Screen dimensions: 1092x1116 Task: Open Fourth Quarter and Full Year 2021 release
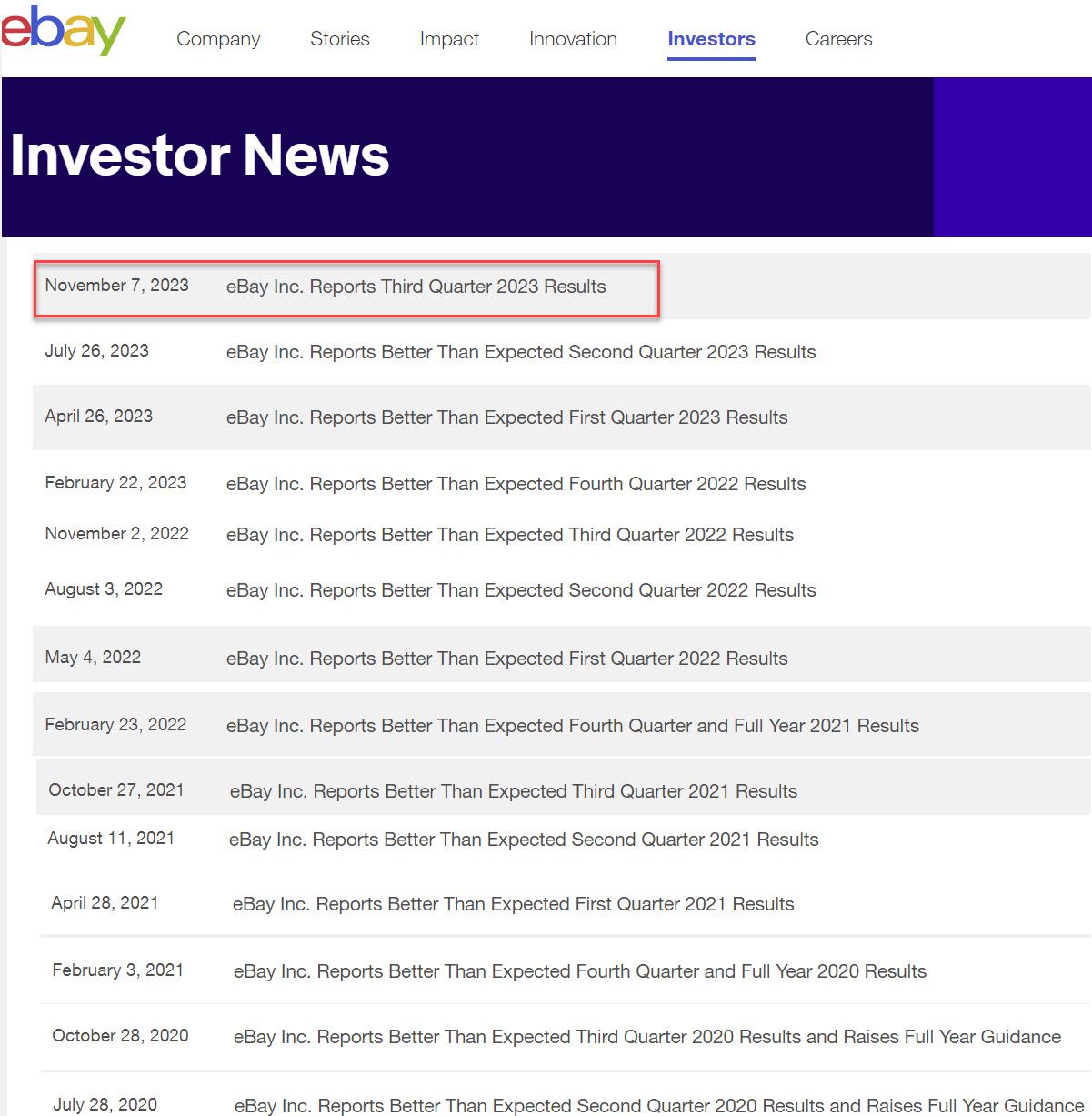pyautogui.click(x=573, y=726)
